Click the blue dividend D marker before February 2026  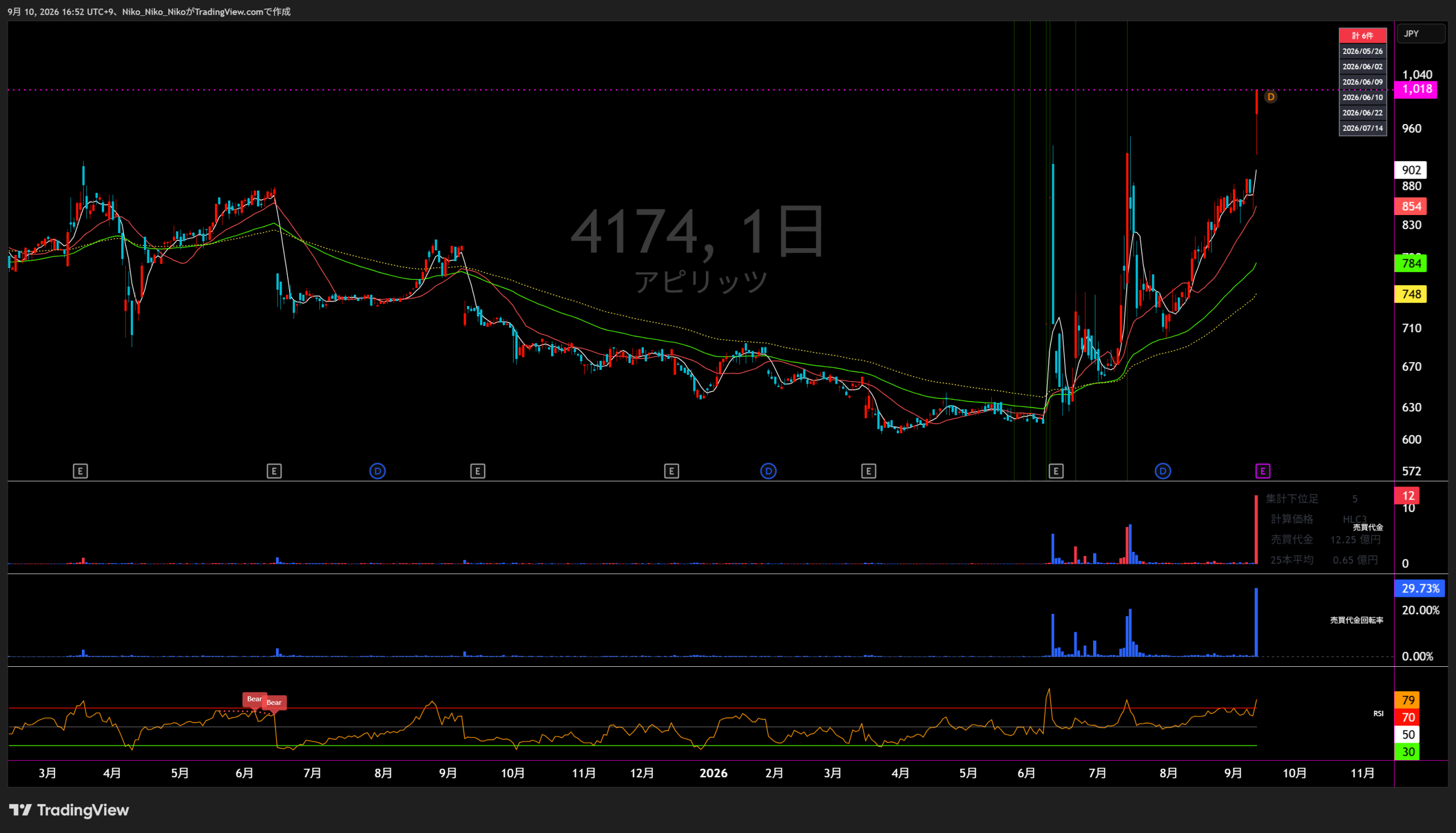[768, 471]
